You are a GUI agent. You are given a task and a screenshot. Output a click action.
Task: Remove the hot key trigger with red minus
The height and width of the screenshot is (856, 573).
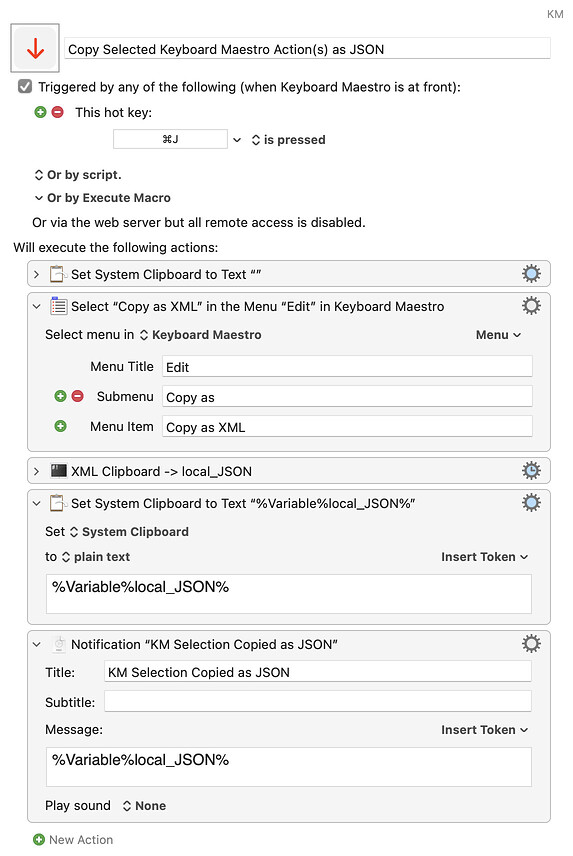57,112
